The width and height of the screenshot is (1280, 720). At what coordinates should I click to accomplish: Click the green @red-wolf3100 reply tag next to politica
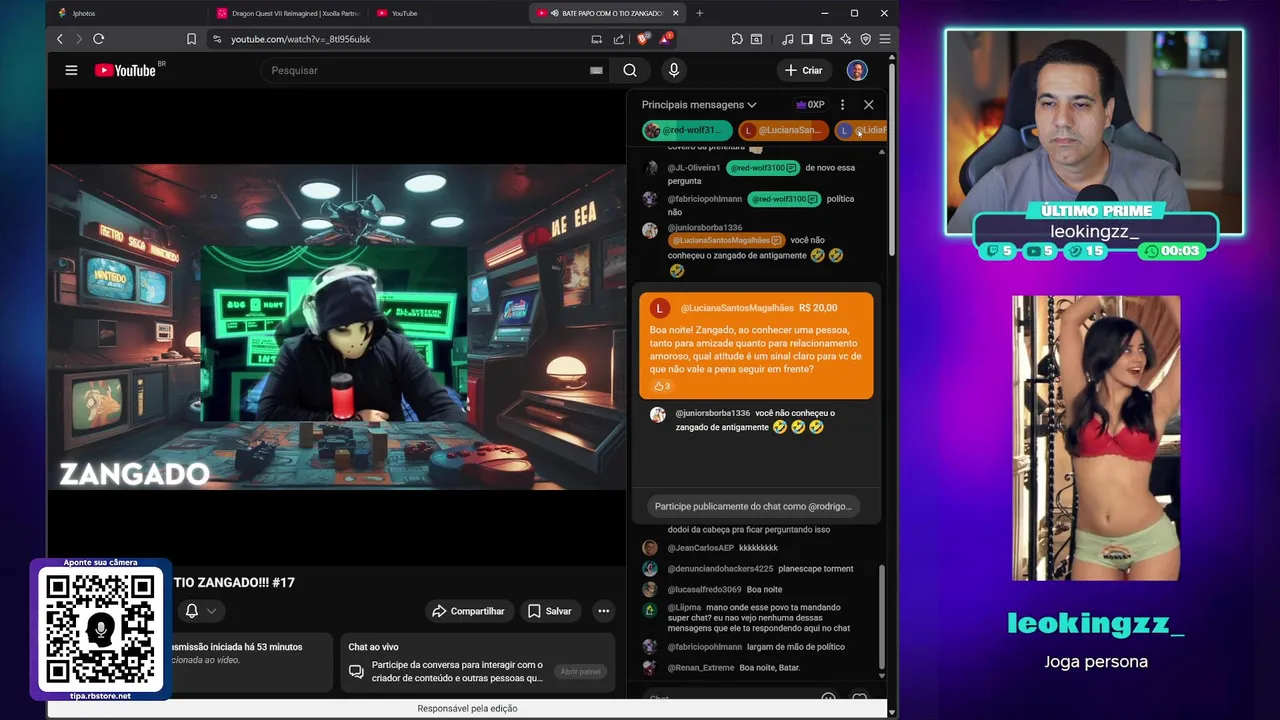tap(785, 199)
